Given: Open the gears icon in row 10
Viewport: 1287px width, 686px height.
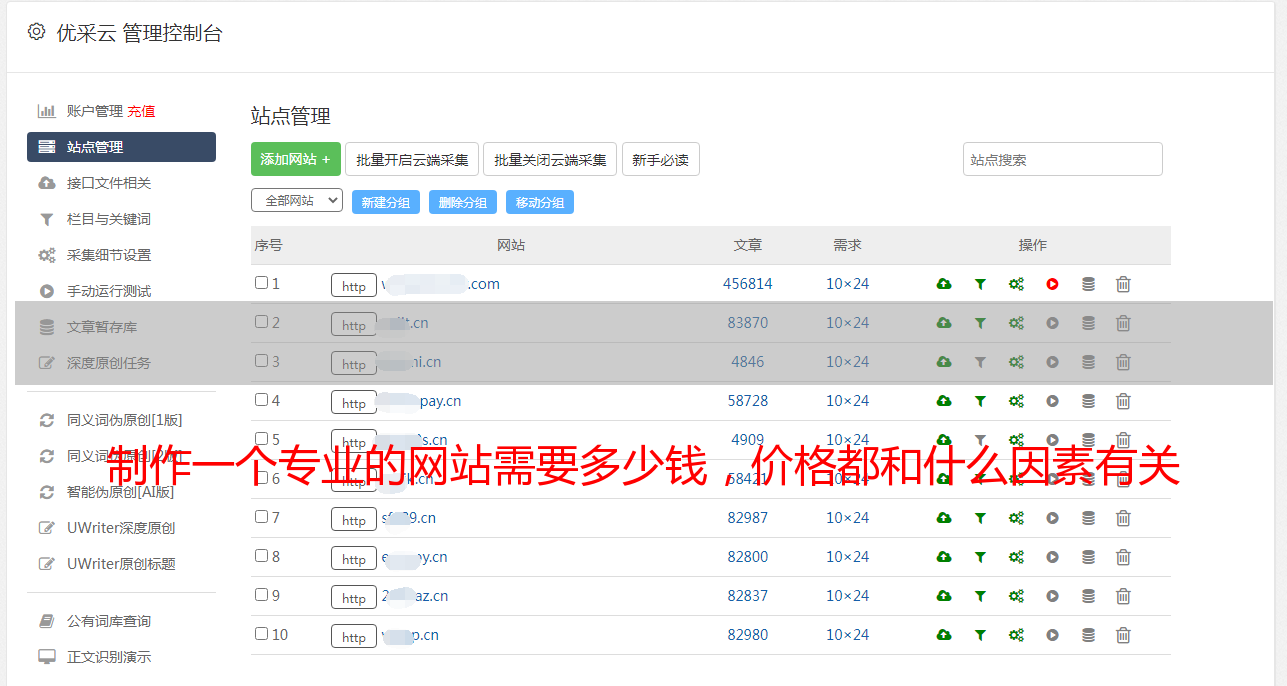Looking at the screenshot, I should 1016,635.
